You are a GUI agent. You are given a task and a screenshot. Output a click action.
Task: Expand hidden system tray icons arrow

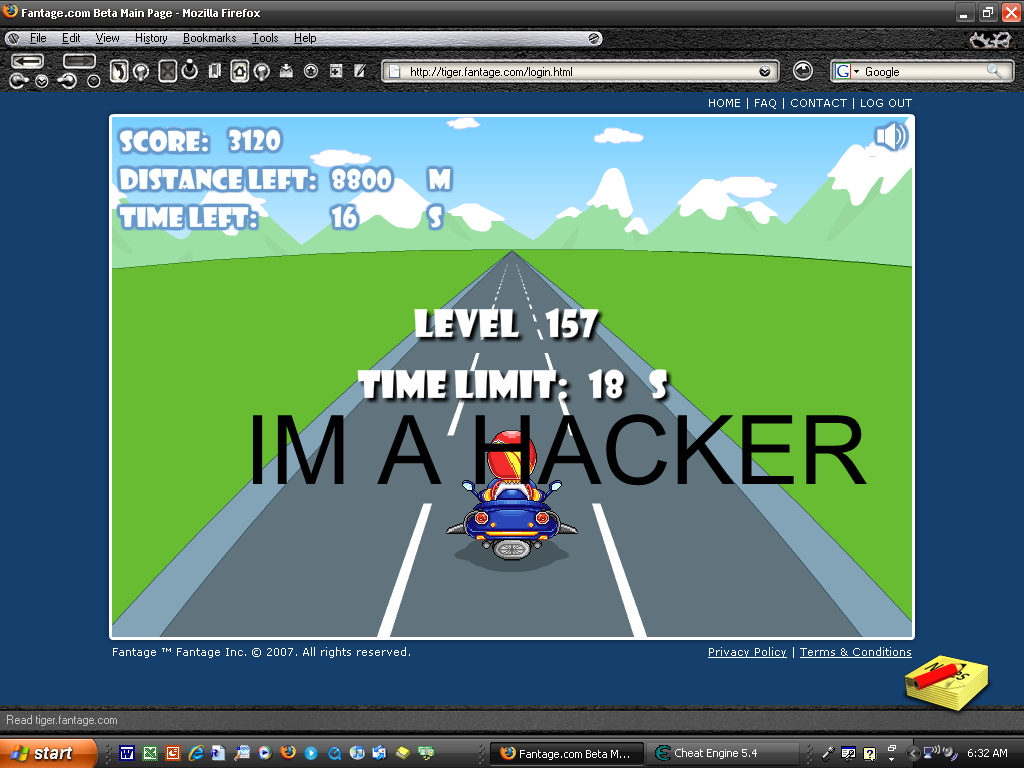(x=913, y=754)
